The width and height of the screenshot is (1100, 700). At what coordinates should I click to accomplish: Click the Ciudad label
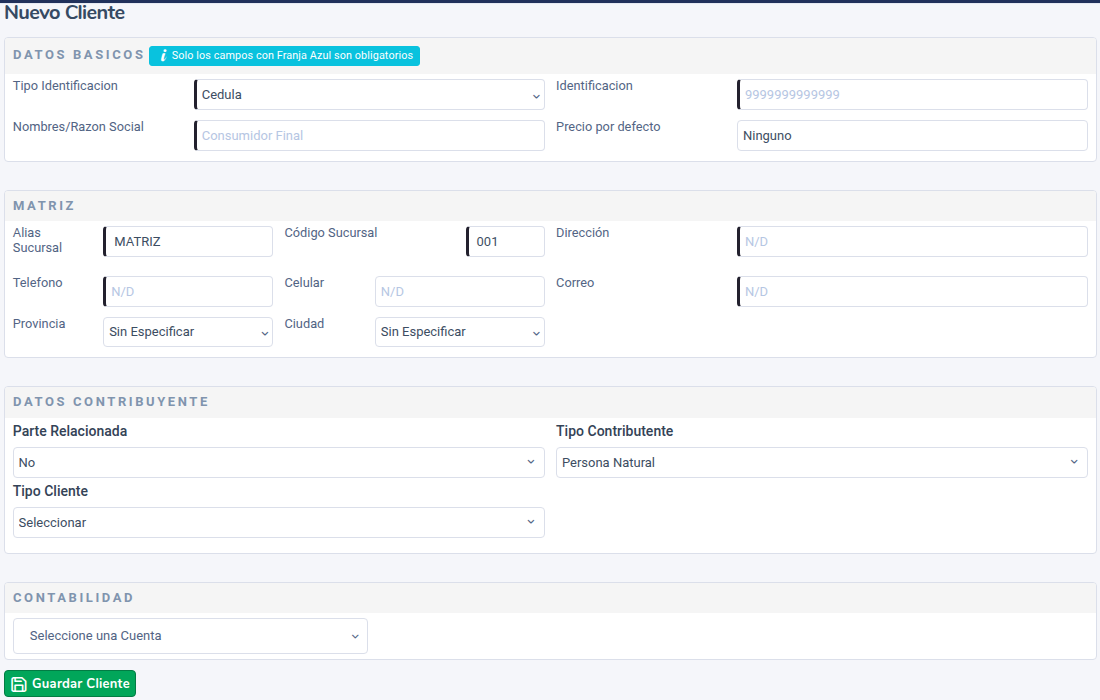click(304, 324)
